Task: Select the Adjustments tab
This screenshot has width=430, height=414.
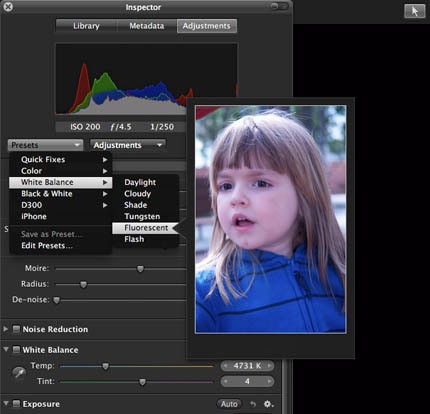Action: tap(207, 26)
